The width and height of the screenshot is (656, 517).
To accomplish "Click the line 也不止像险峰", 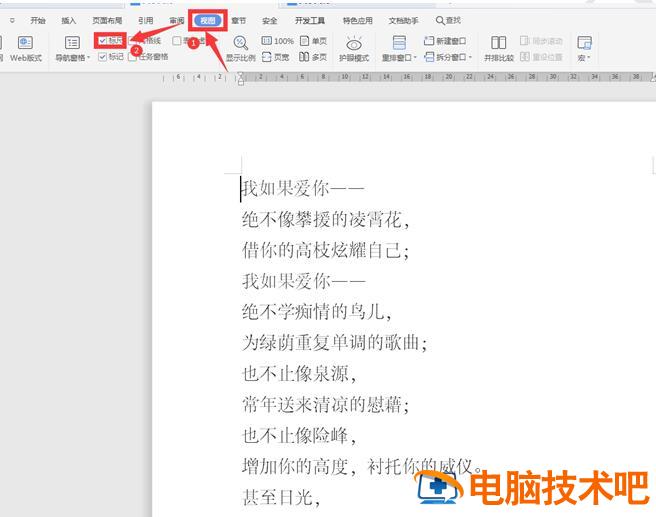I will pyautogui.click(x=299, y=435).
